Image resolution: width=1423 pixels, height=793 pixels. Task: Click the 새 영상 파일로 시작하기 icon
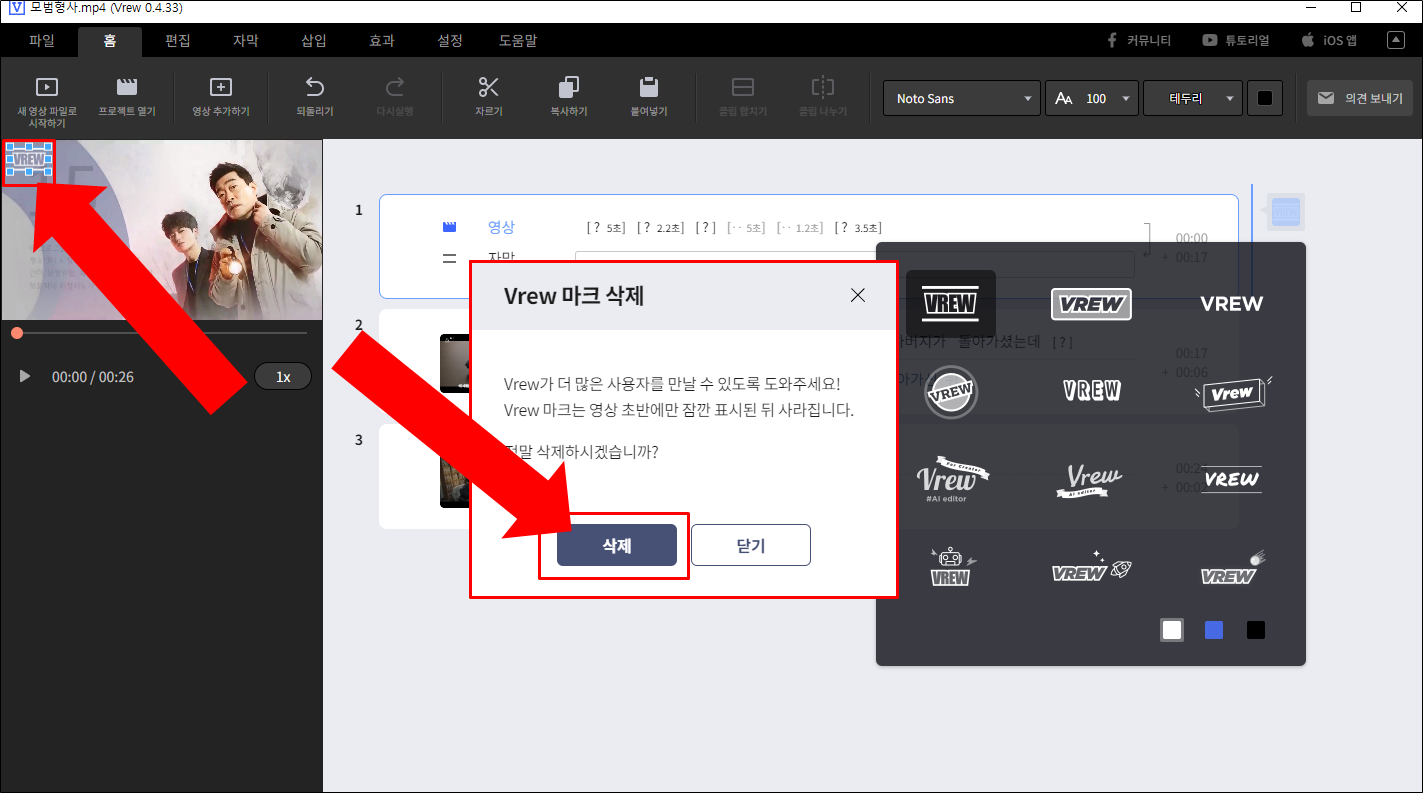click(x=46, y=87)
